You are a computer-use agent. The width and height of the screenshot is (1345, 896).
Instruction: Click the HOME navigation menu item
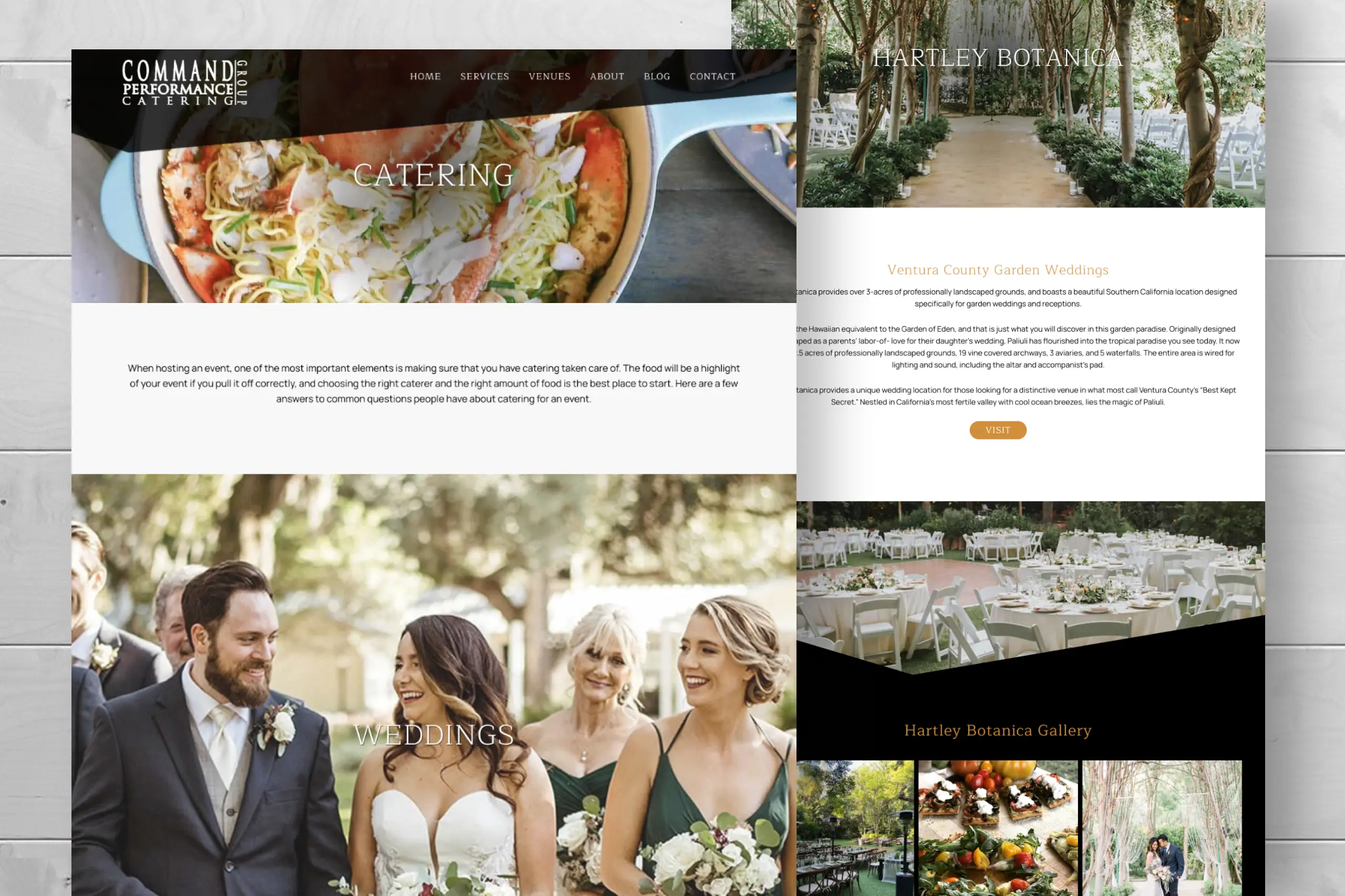coord(425,76)
